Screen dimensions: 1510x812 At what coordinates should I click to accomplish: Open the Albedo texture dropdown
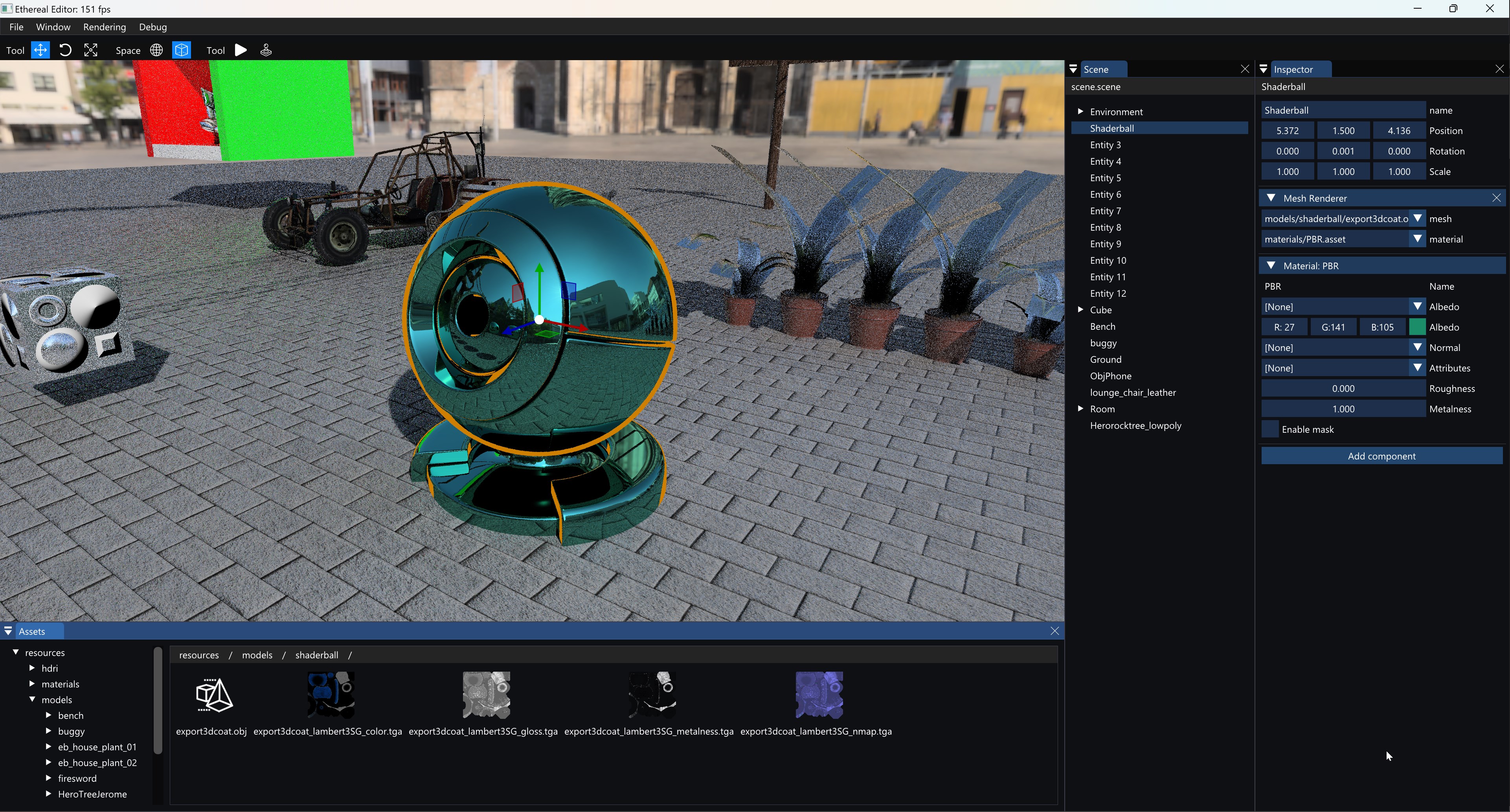[x=1417, y=306]
